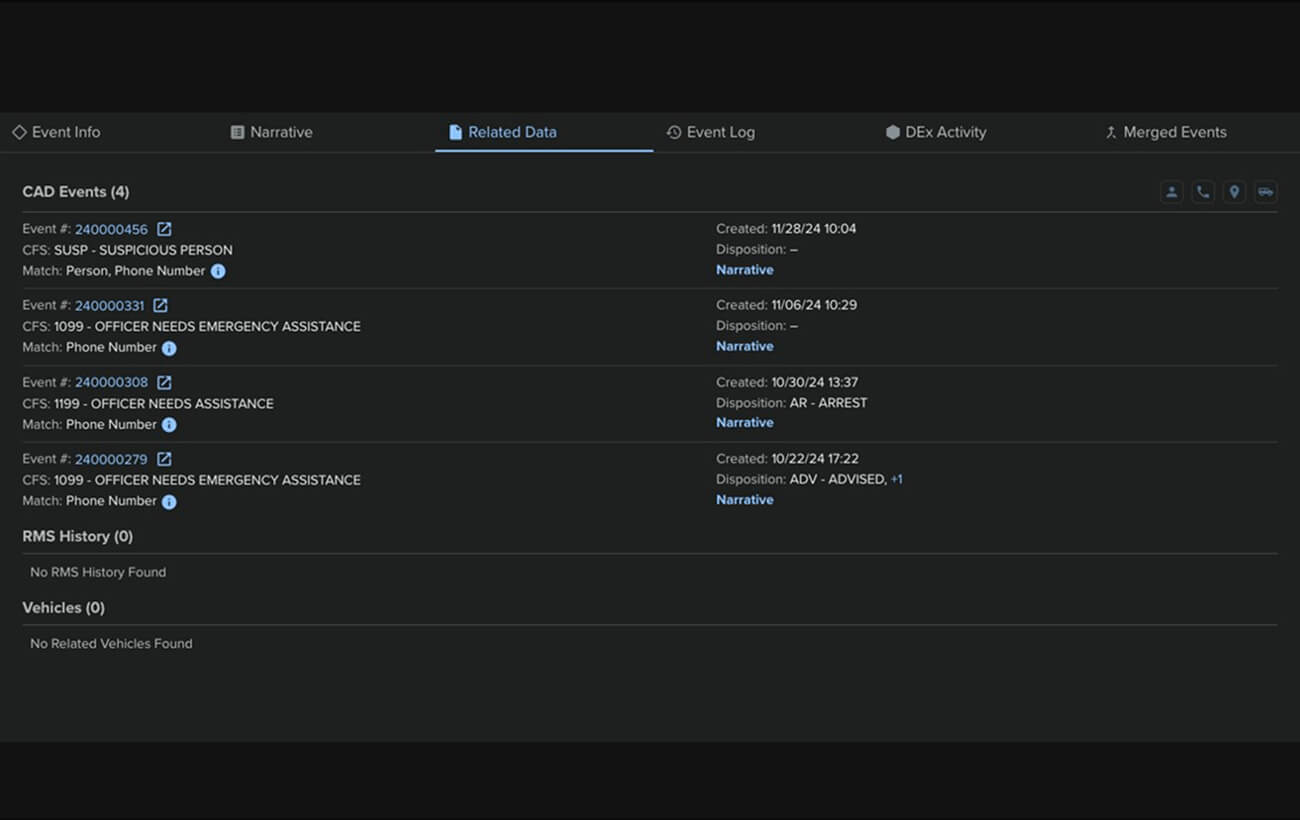Click info icon for event 240000308 match
1300x820 pixels.
(x=168, y=425)
